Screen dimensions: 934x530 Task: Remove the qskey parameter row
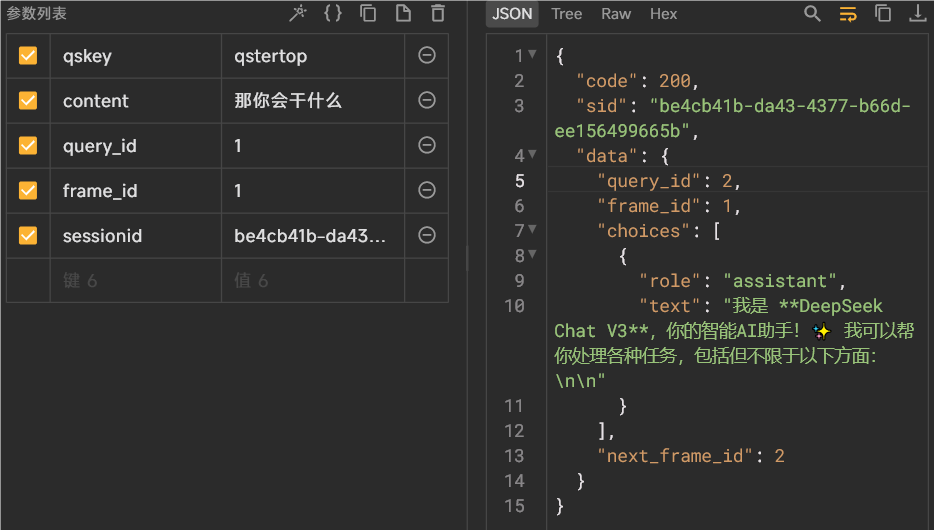426,55
